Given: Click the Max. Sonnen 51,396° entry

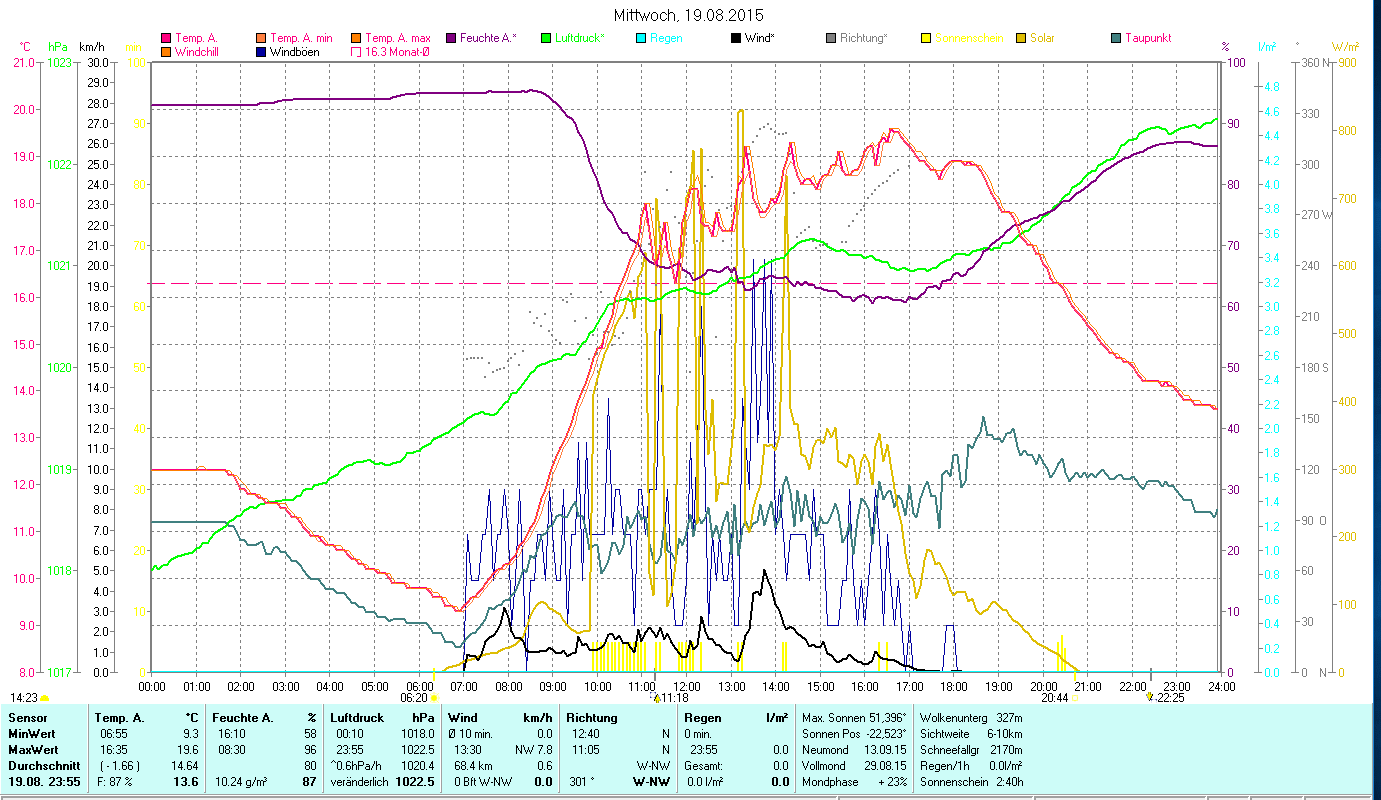Looking at the screenshot, I should [x=855, y=718].
